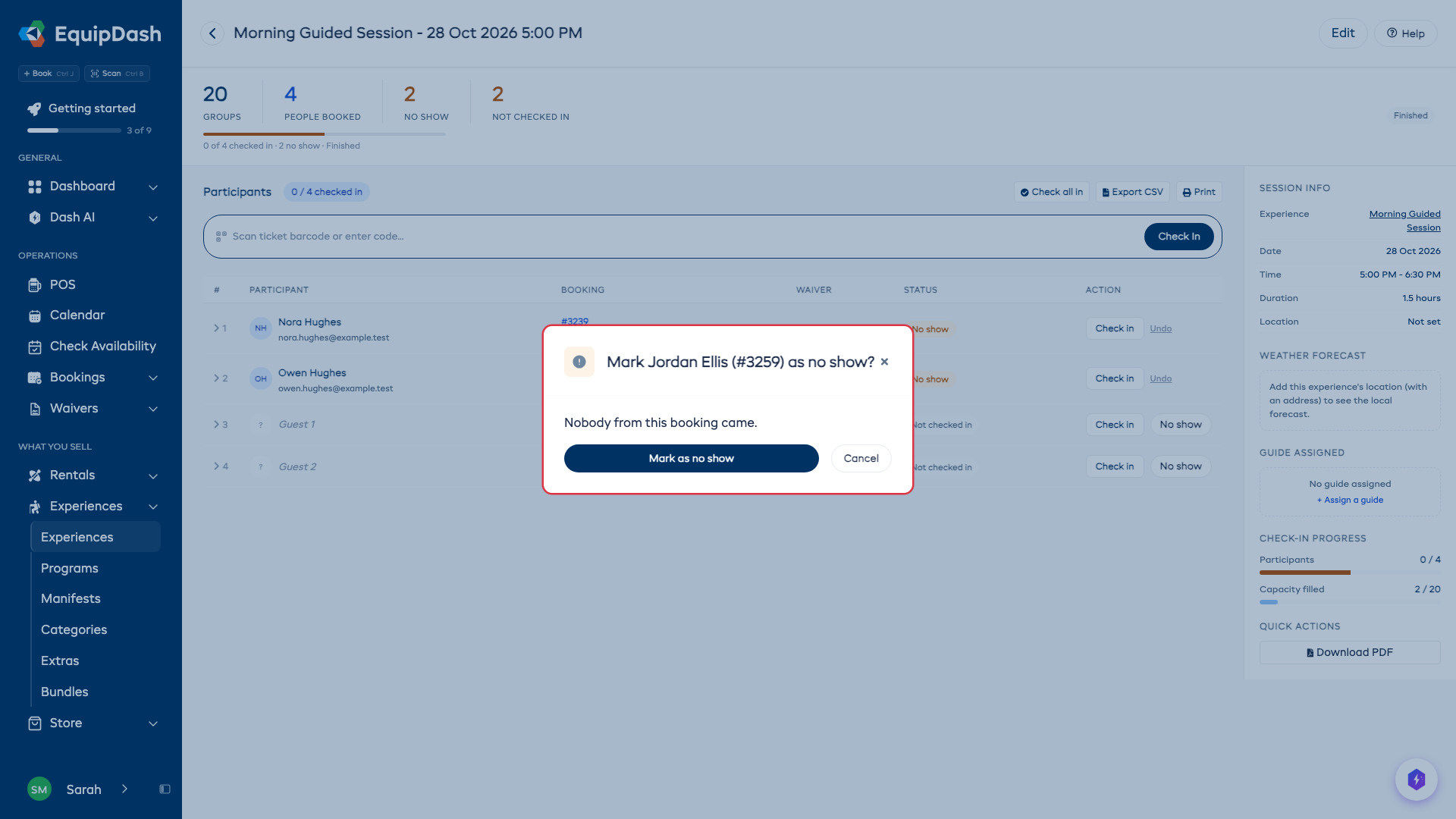Collapse the sidebar panel icon
This screenshot has height=819, width=1456.
pyautogui.click(x=165, y=789)
